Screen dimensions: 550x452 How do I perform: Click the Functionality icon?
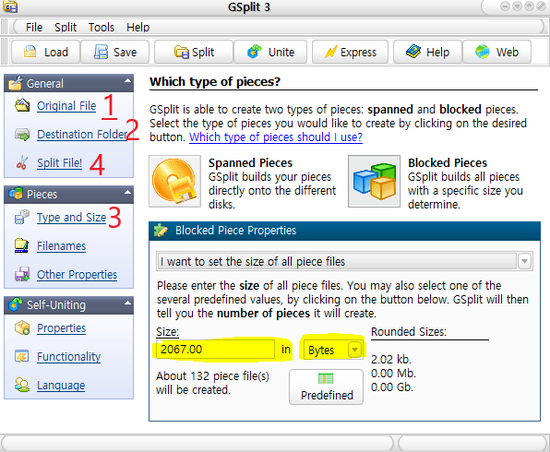(22, 357)
